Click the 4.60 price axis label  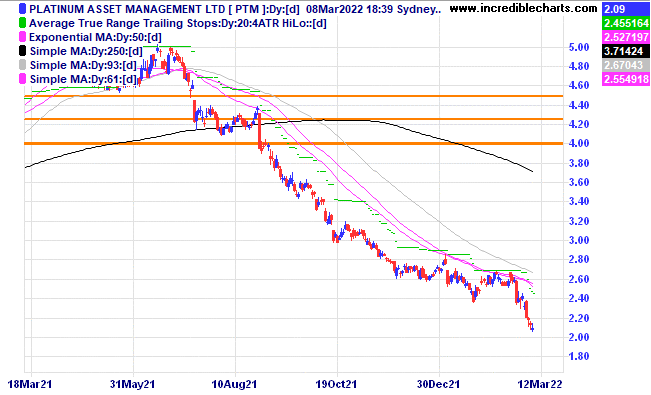(x=579, y=85)
